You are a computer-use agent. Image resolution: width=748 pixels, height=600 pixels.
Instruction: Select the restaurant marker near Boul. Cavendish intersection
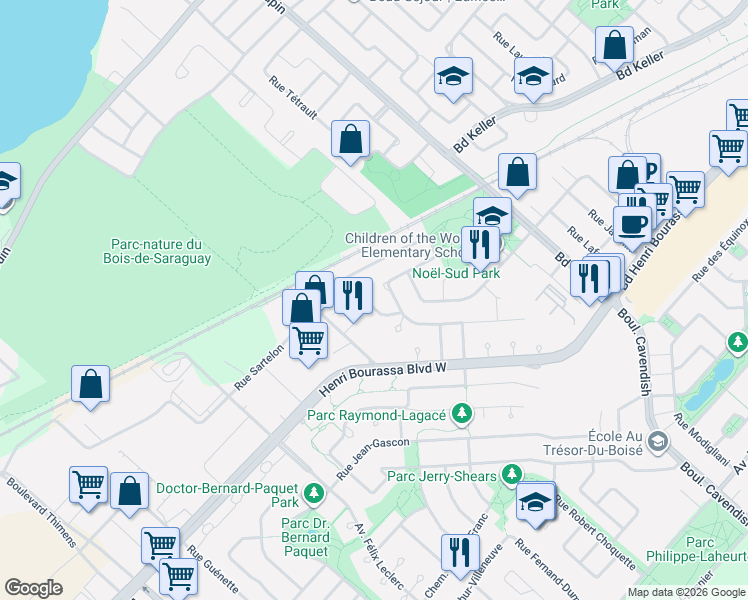590,279
